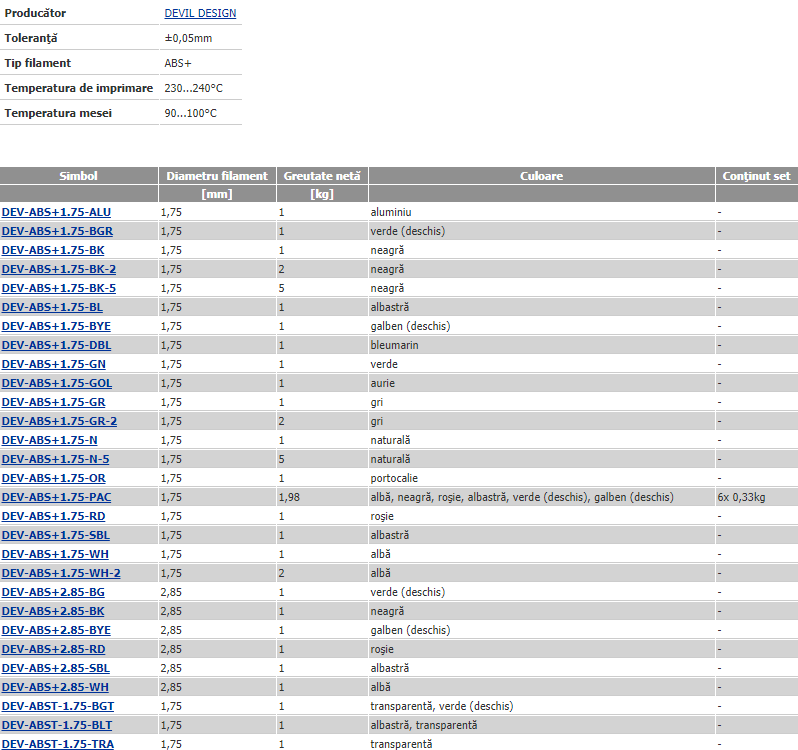The height and width of the screenshot is (750, 798).
Task: Click the DEV-ABS+1.75-BGR product link
Action: (56, 231)
